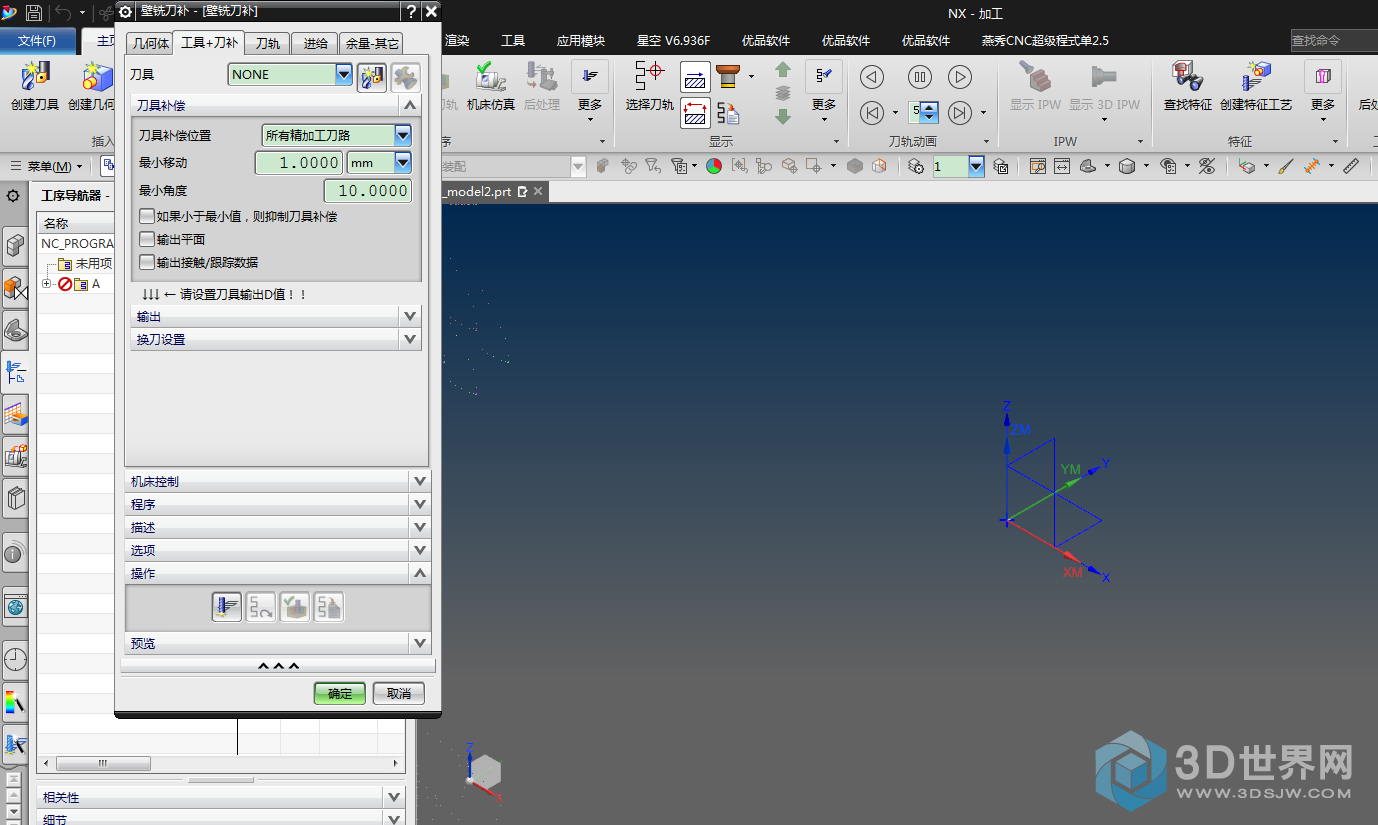
Task: Switch to the 进给 tab
Action: (x=315, y=43)
